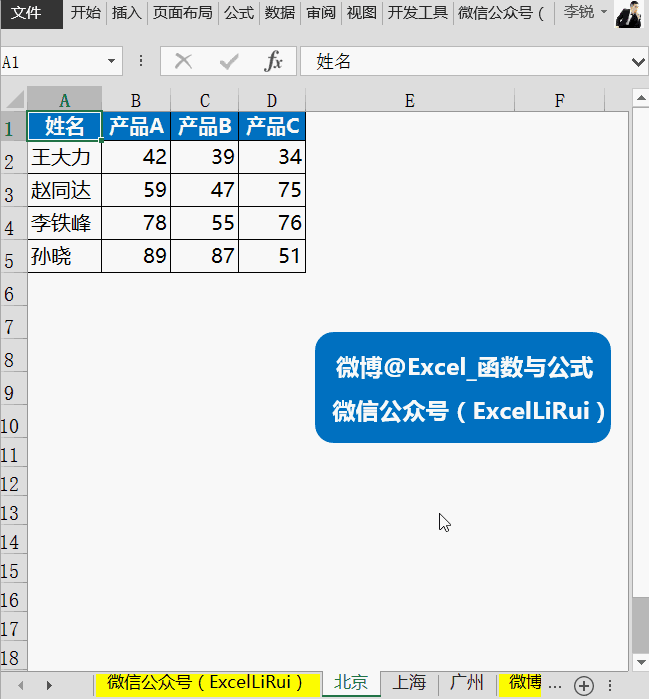This screenshot has width=649, height=699.
Task: Select column C header
Action: click(205, 100)
